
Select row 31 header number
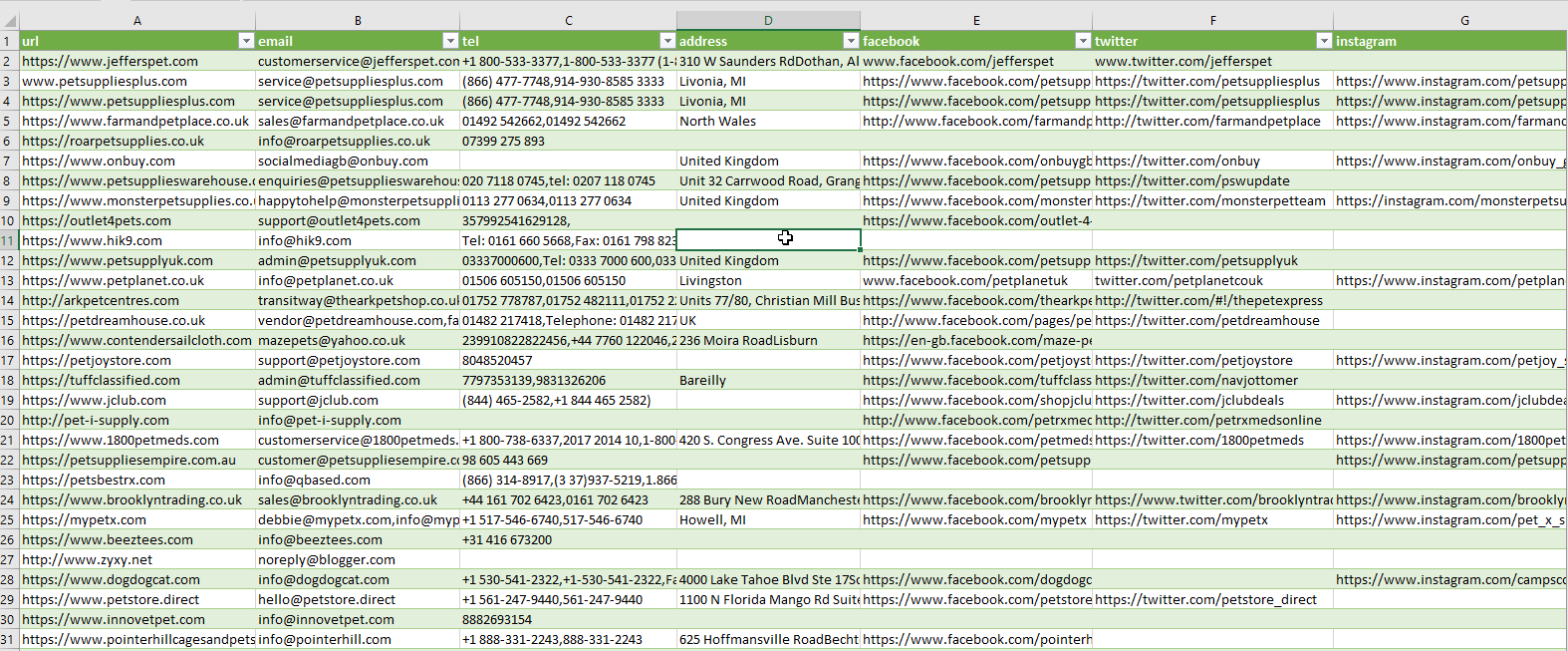point(9,639)
